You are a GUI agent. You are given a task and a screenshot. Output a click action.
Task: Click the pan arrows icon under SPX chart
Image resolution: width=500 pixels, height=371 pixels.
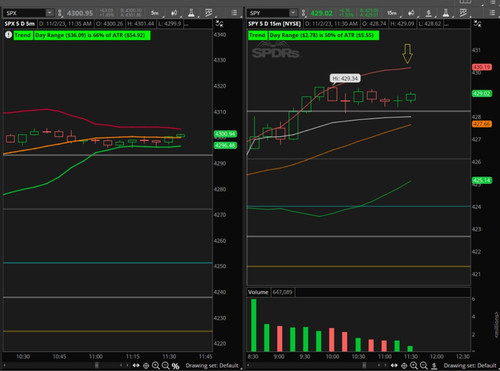(136, 366)
